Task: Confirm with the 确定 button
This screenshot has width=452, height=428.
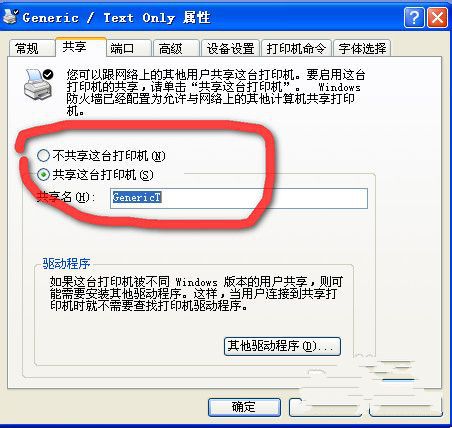Action: 244,407
